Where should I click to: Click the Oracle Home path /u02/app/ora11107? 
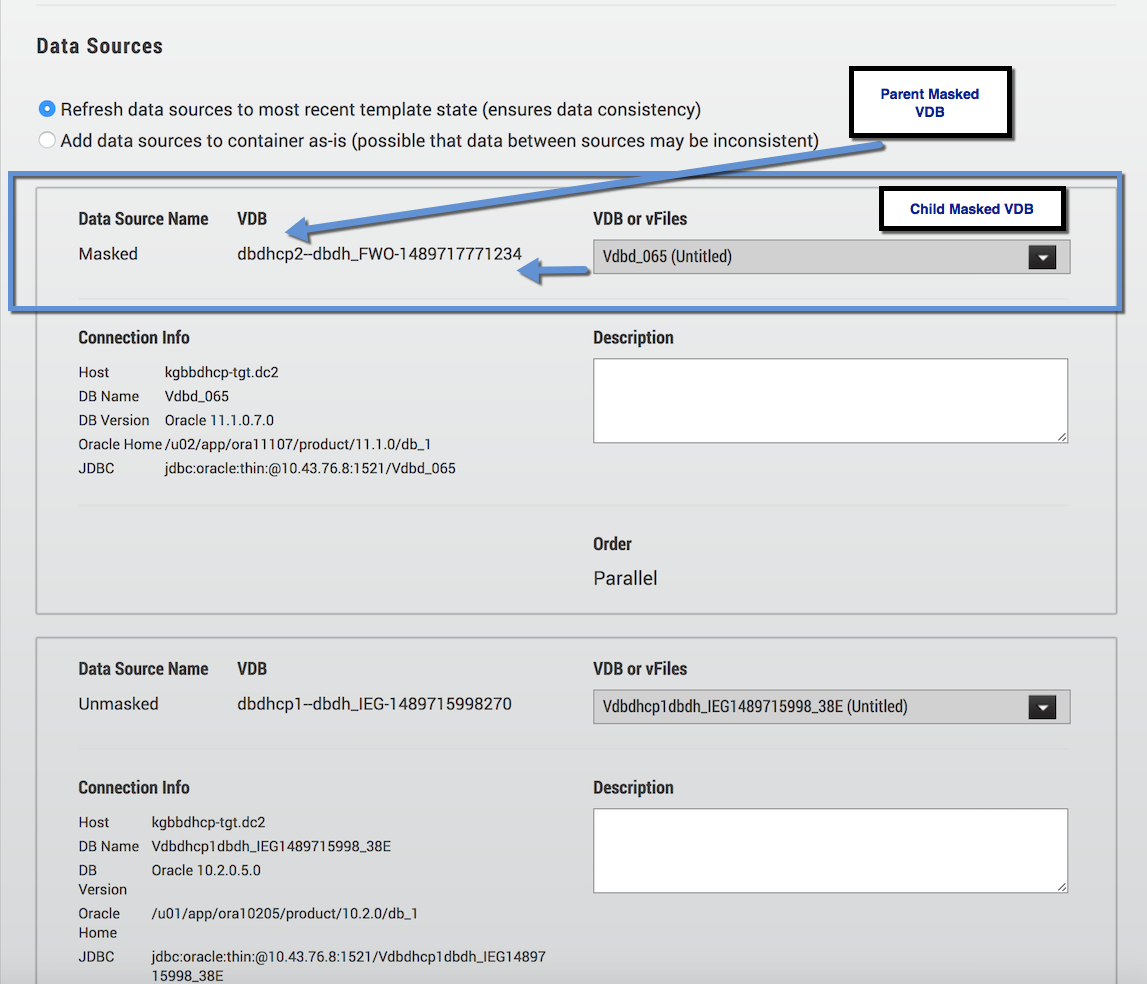298,444
